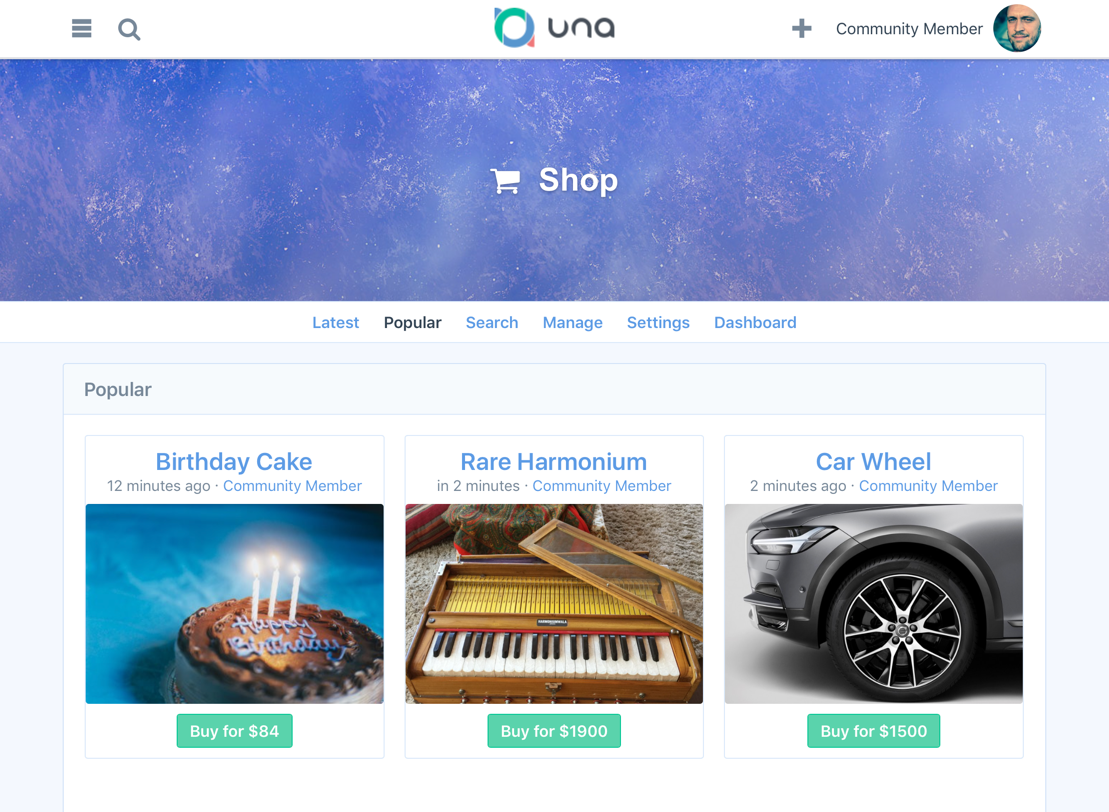Click Community Member author under Car Wheel
The height and width of the screenshot is (812, 1109).
coord(928,486)
